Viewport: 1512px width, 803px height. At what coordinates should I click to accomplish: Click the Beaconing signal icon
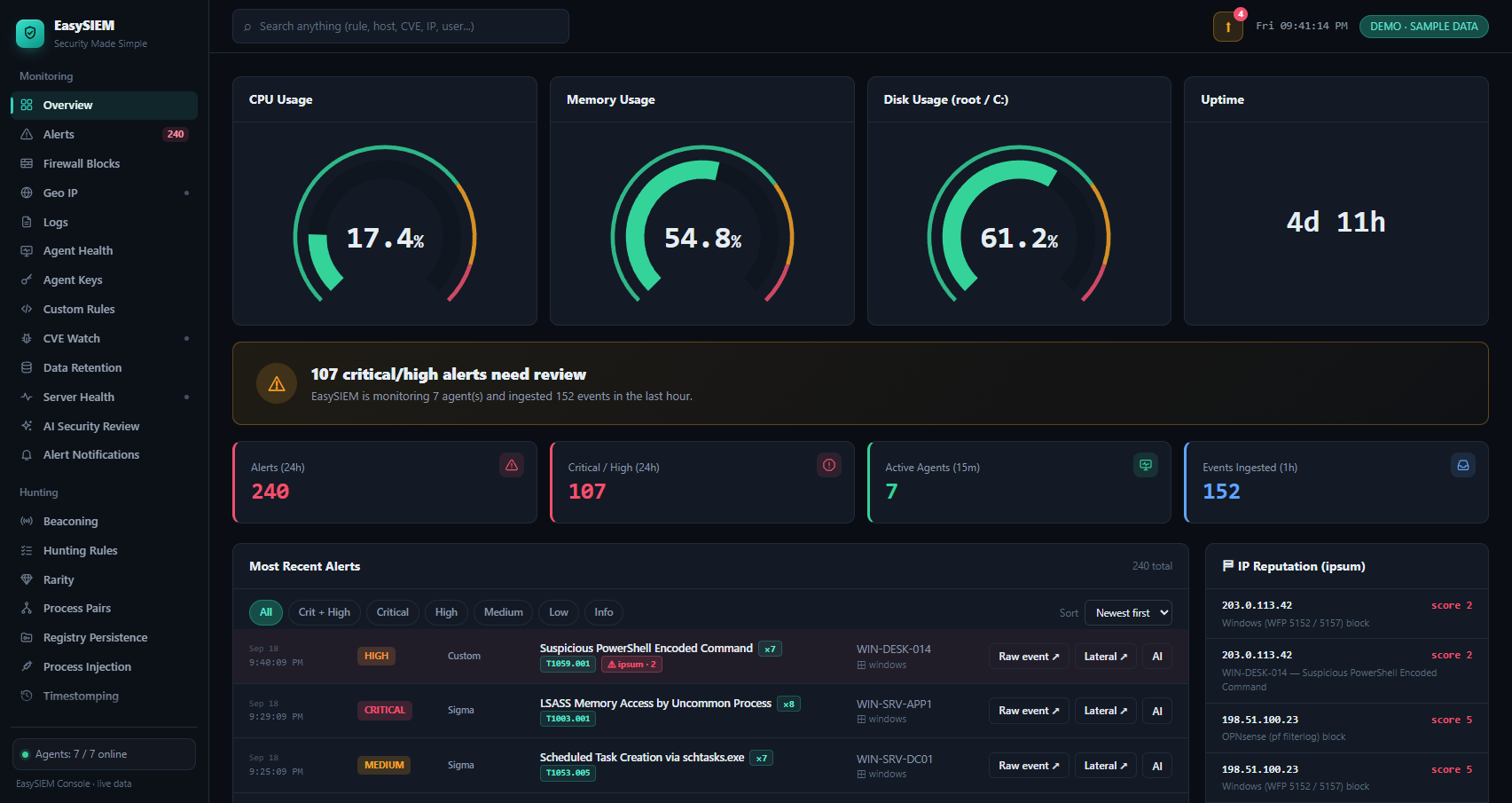coord(27,521)
